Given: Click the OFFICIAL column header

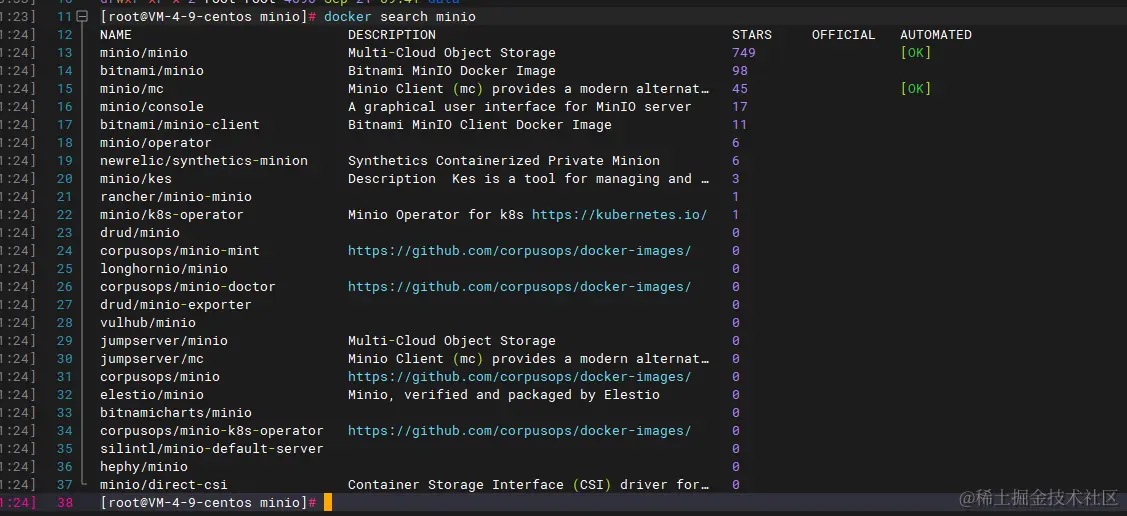Looking at the screenshot, I should click(x=844, y=34).
